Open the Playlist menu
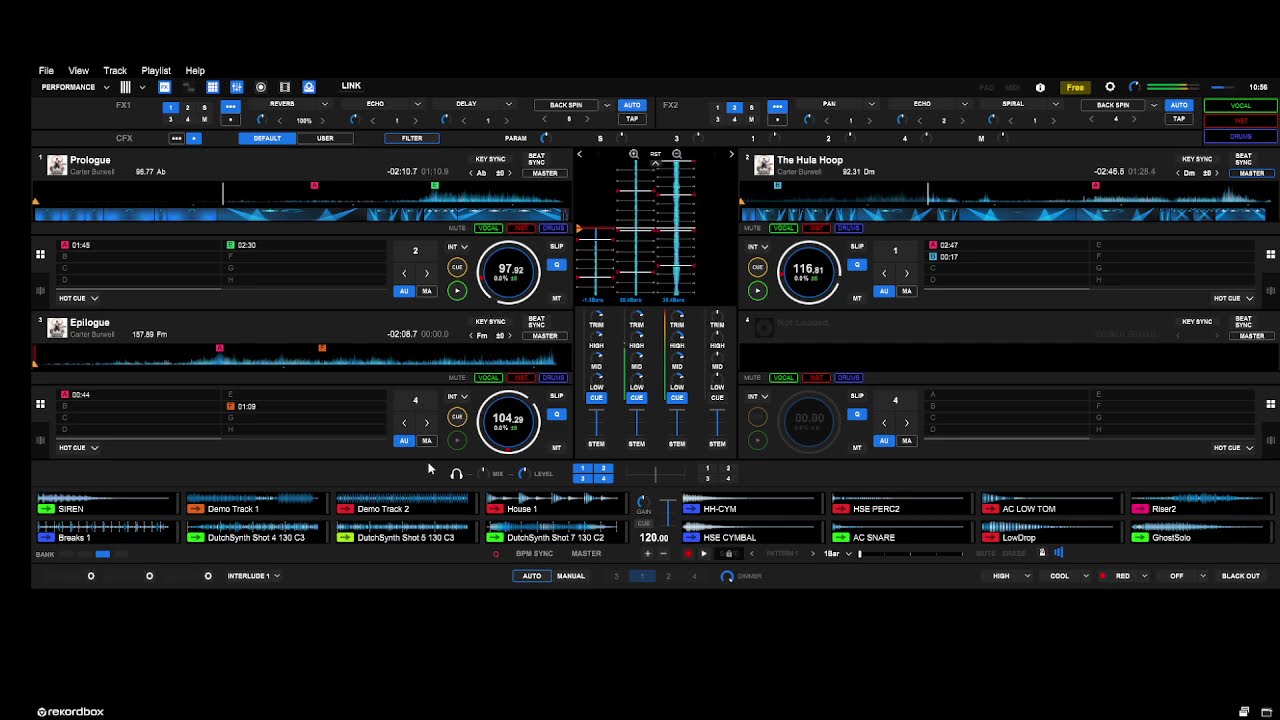Screen dimensions: 1280x720 pos(156,71)
